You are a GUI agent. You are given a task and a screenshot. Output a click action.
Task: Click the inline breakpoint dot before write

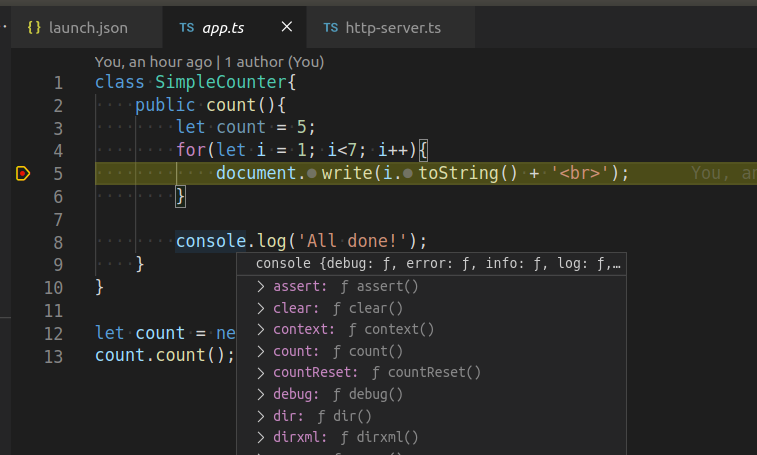[312, 173]
